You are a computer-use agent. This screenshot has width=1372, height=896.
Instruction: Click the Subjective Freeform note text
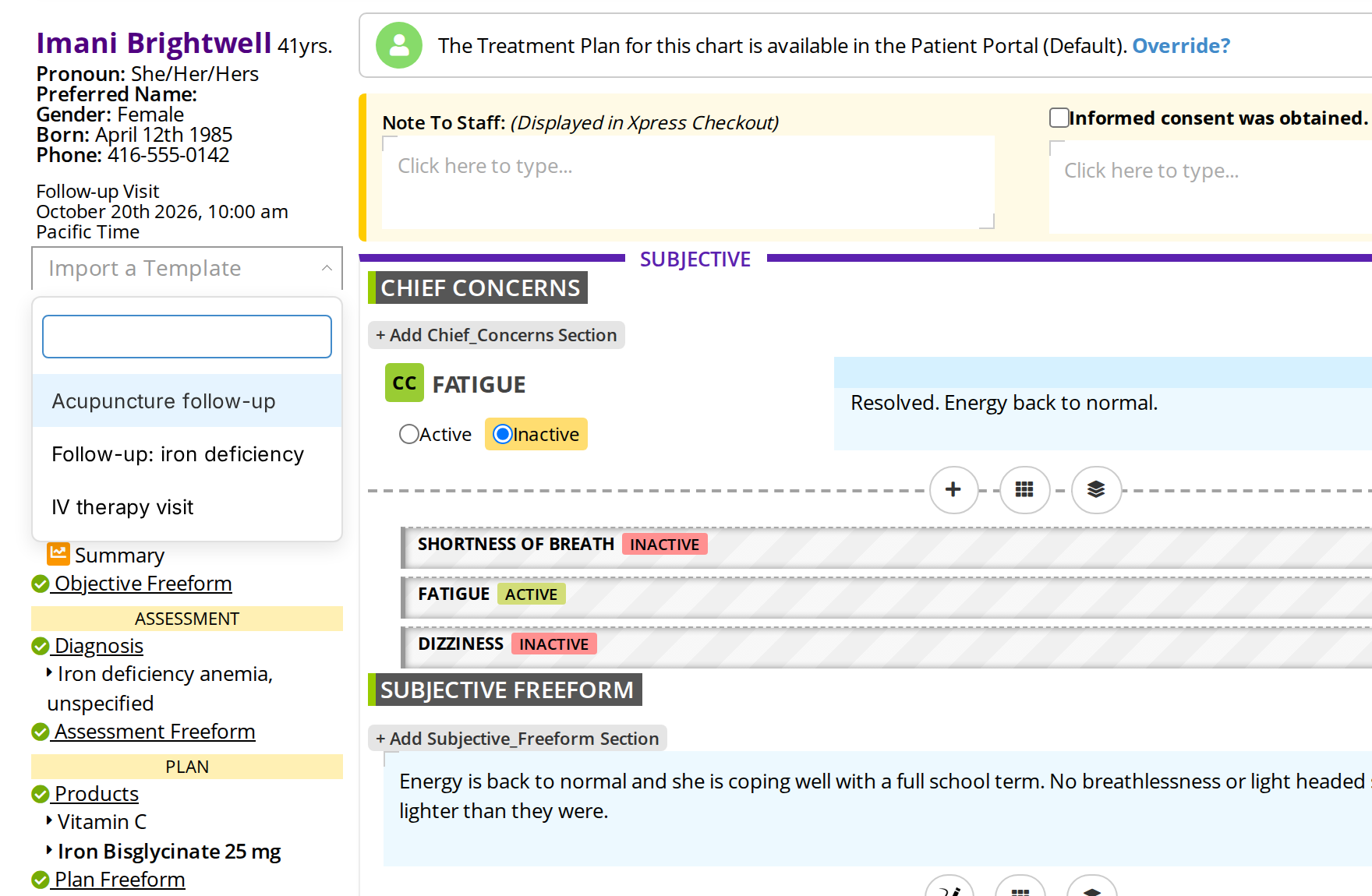click(878, 808)
